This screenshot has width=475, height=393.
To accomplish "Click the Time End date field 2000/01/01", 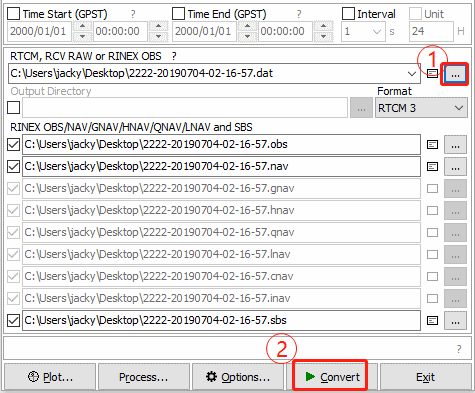I will (204, 31).
